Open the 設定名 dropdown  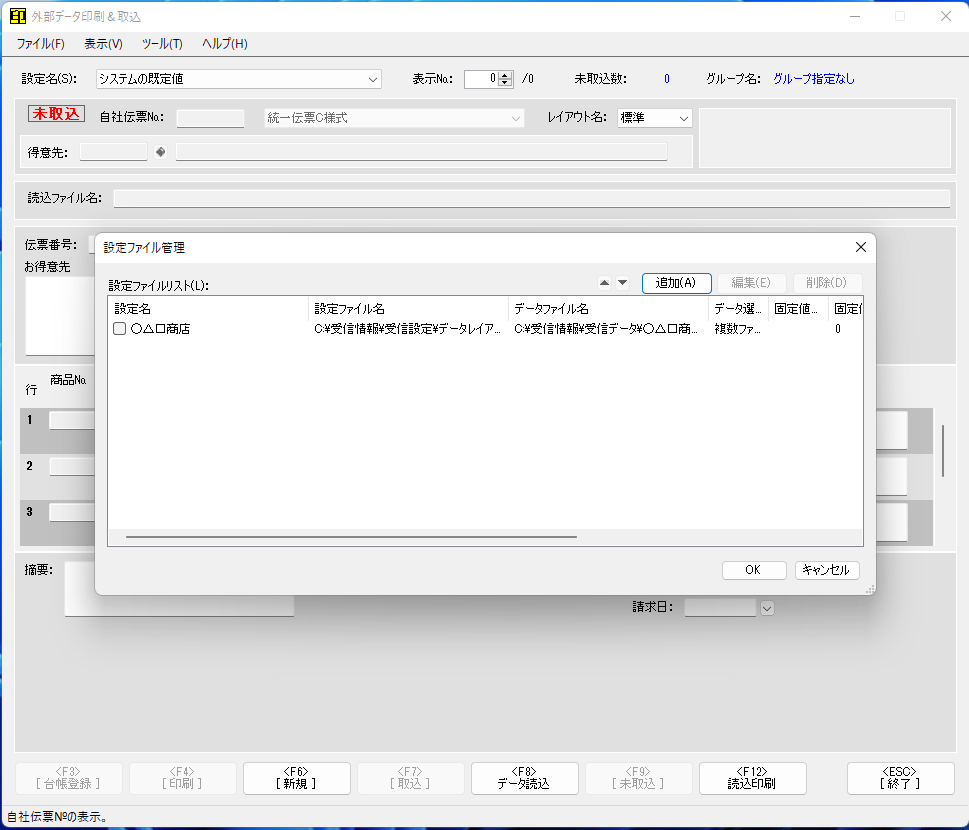click(373, 79)
